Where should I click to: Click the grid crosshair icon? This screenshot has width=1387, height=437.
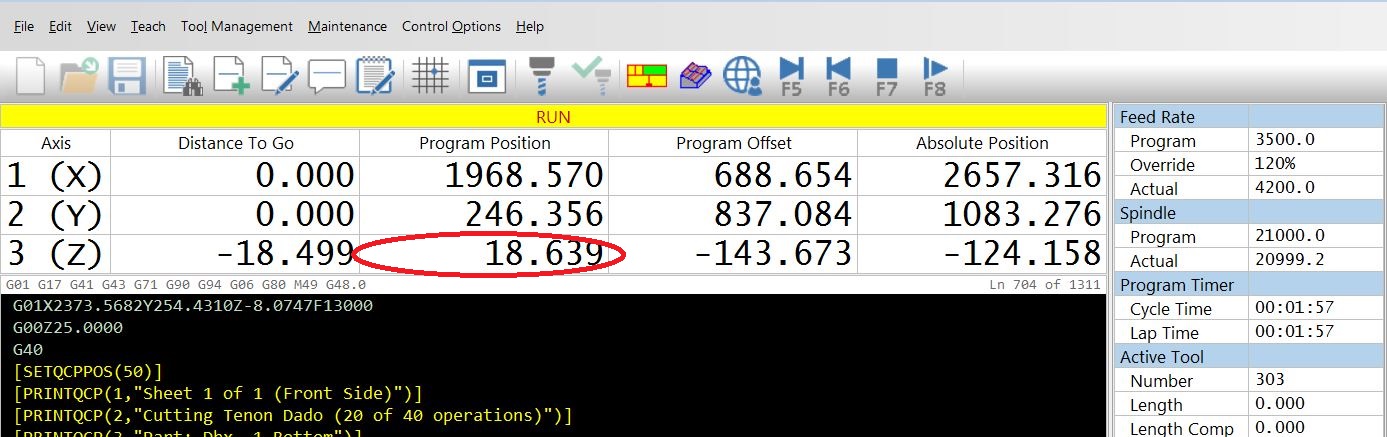[x=430, y=76]
